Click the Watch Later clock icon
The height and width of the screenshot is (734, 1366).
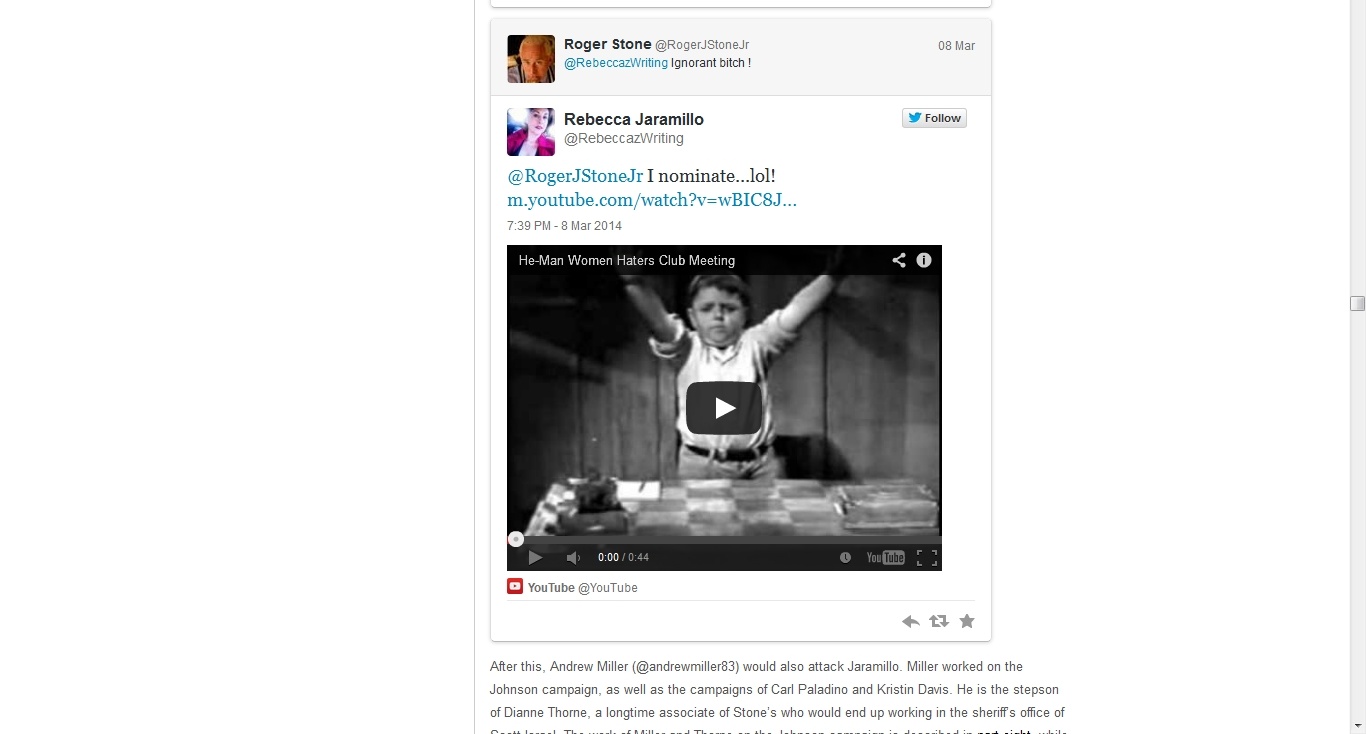coord(845,558)
